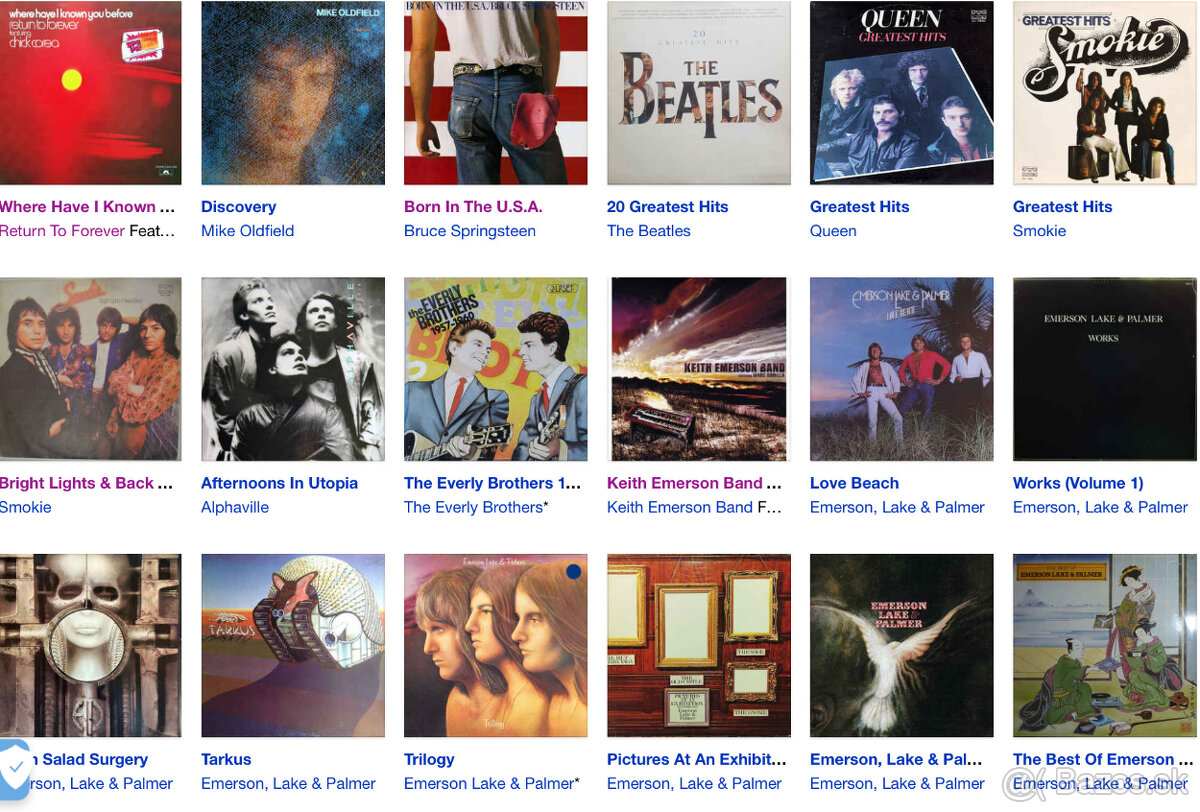
Task: Open the Tarkus armadillo tank cover
Action: [293, 646]
